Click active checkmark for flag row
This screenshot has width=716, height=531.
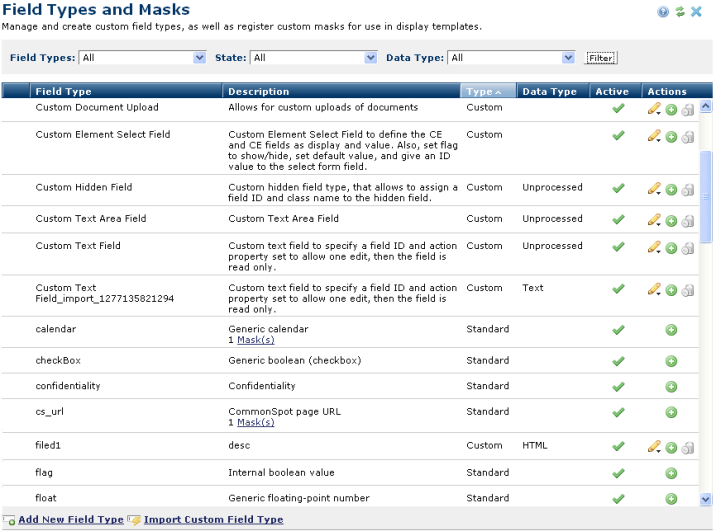click(618, 473)
